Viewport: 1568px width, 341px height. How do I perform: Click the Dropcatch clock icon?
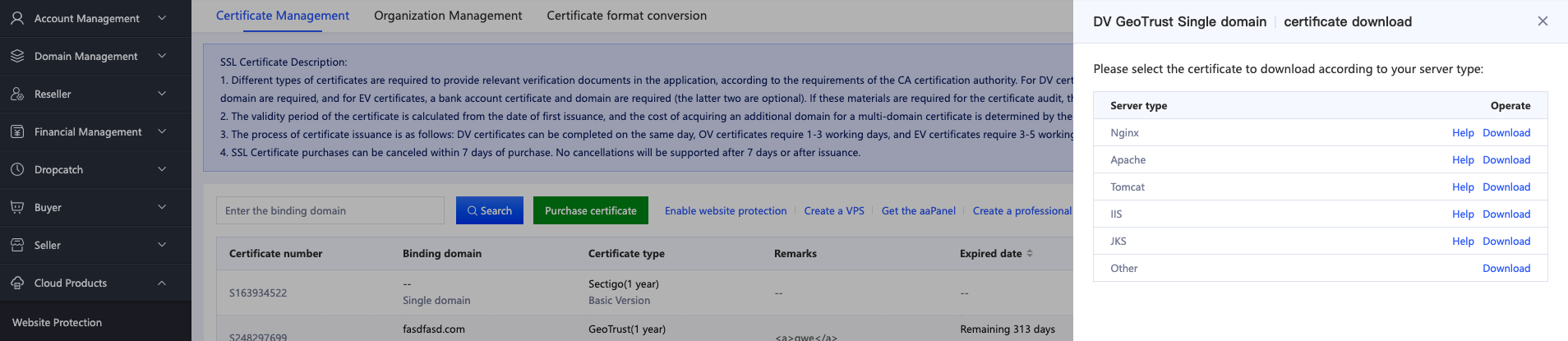(x=17, y=169)
